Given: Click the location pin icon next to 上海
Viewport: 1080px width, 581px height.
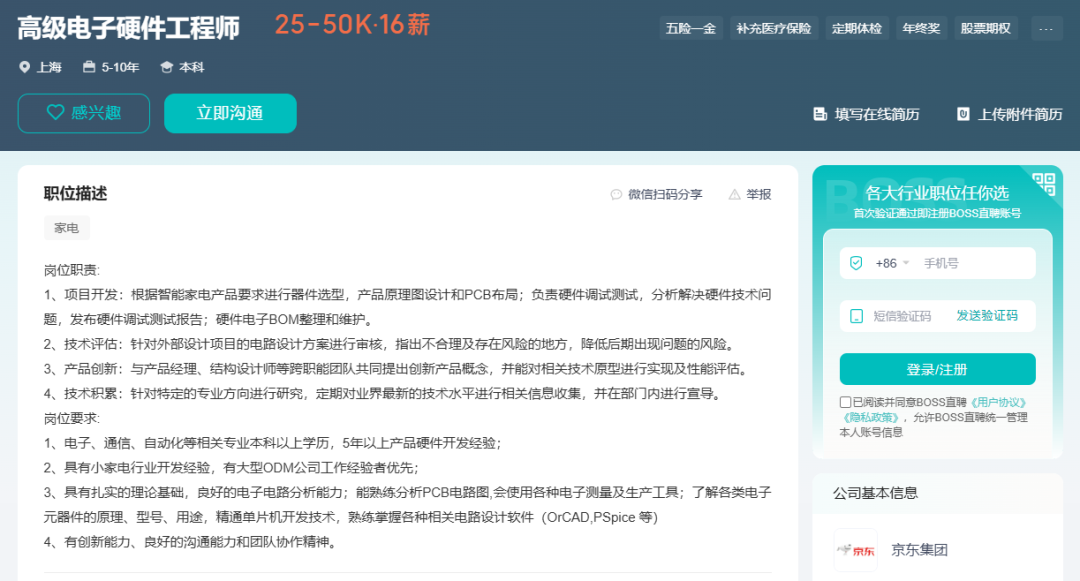Looking at the screenshot, I should point(24,67).
